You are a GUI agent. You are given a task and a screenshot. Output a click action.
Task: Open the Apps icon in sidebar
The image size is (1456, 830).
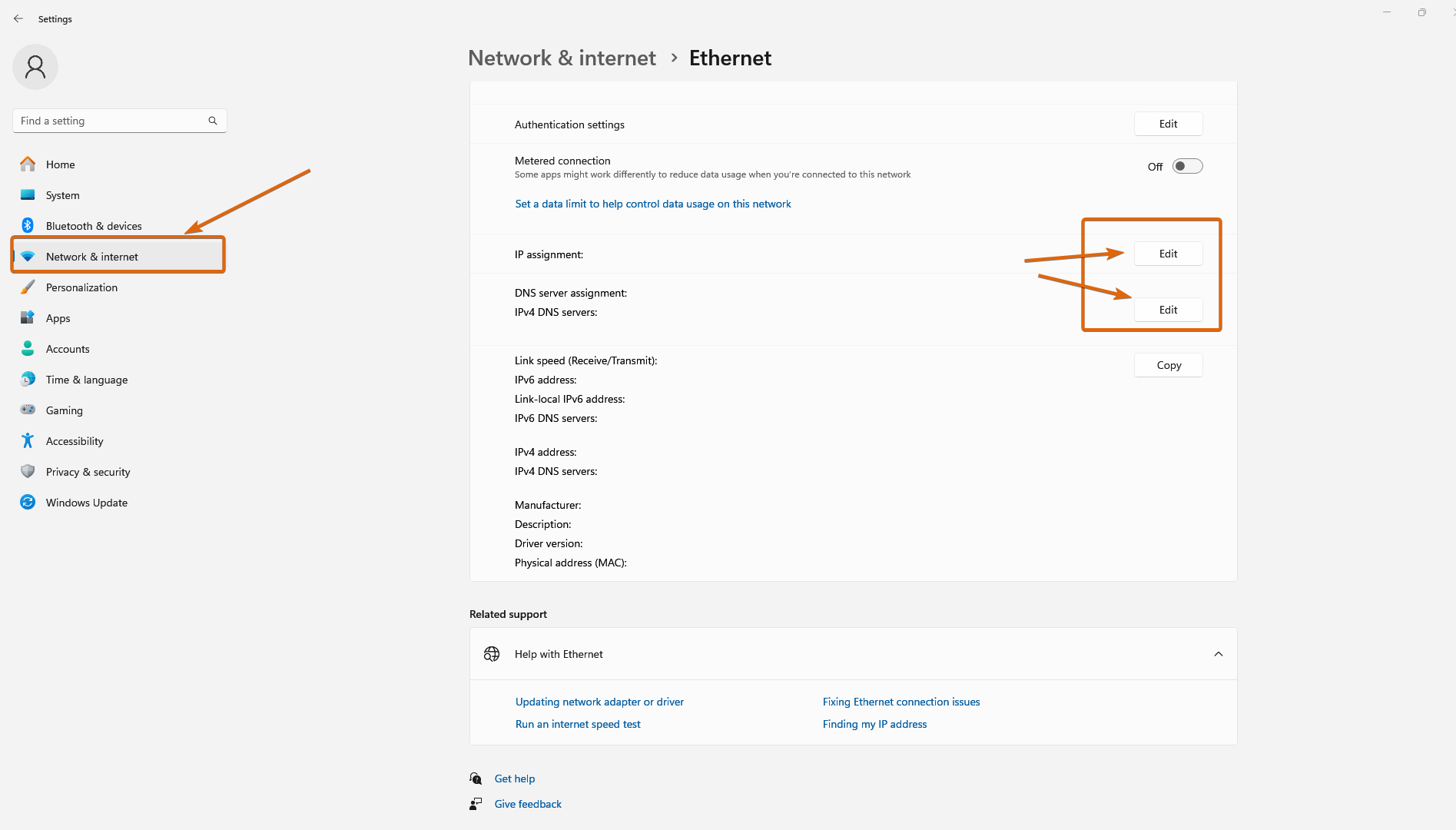point(28,317)
